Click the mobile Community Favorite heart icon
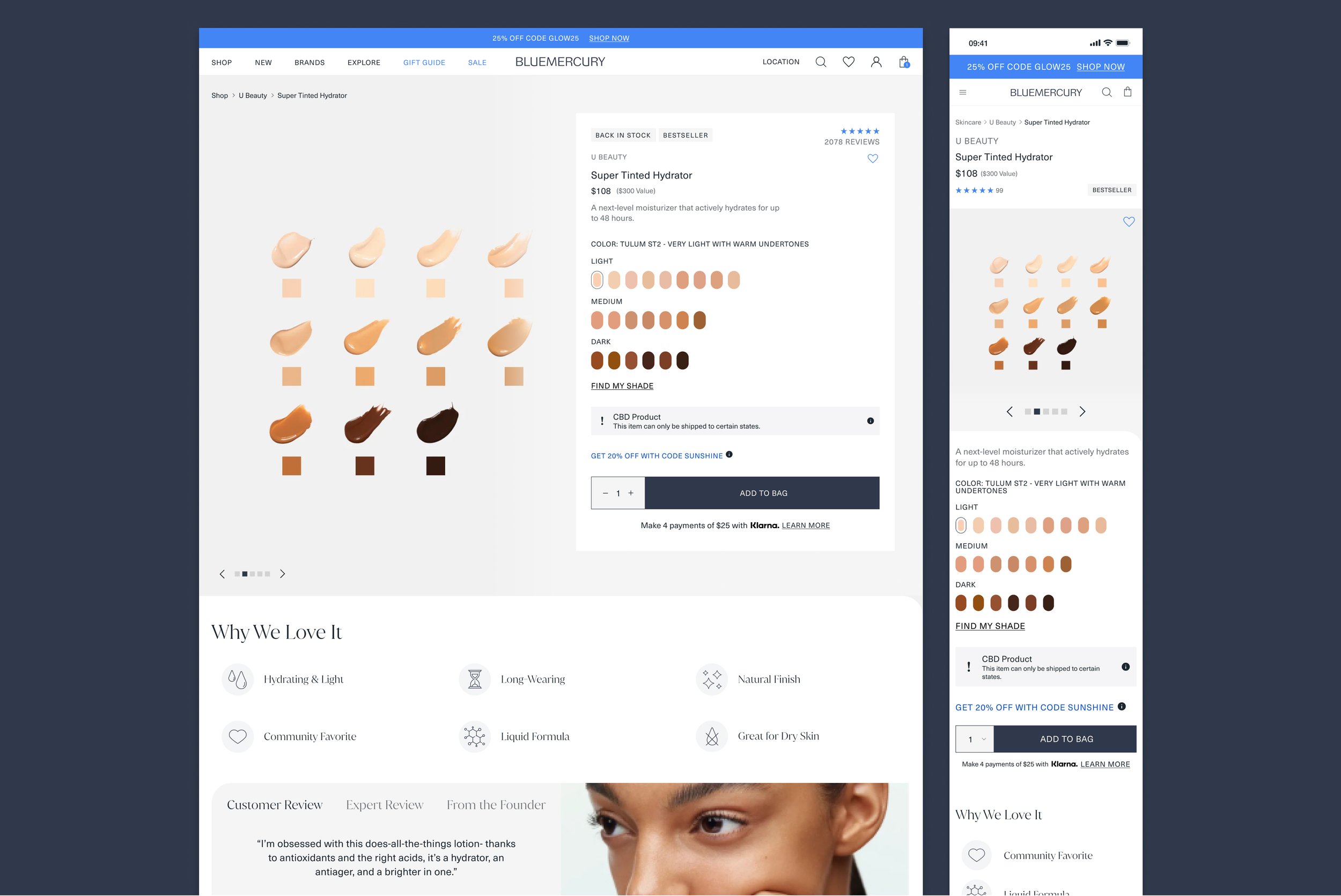 click(976, 855)
